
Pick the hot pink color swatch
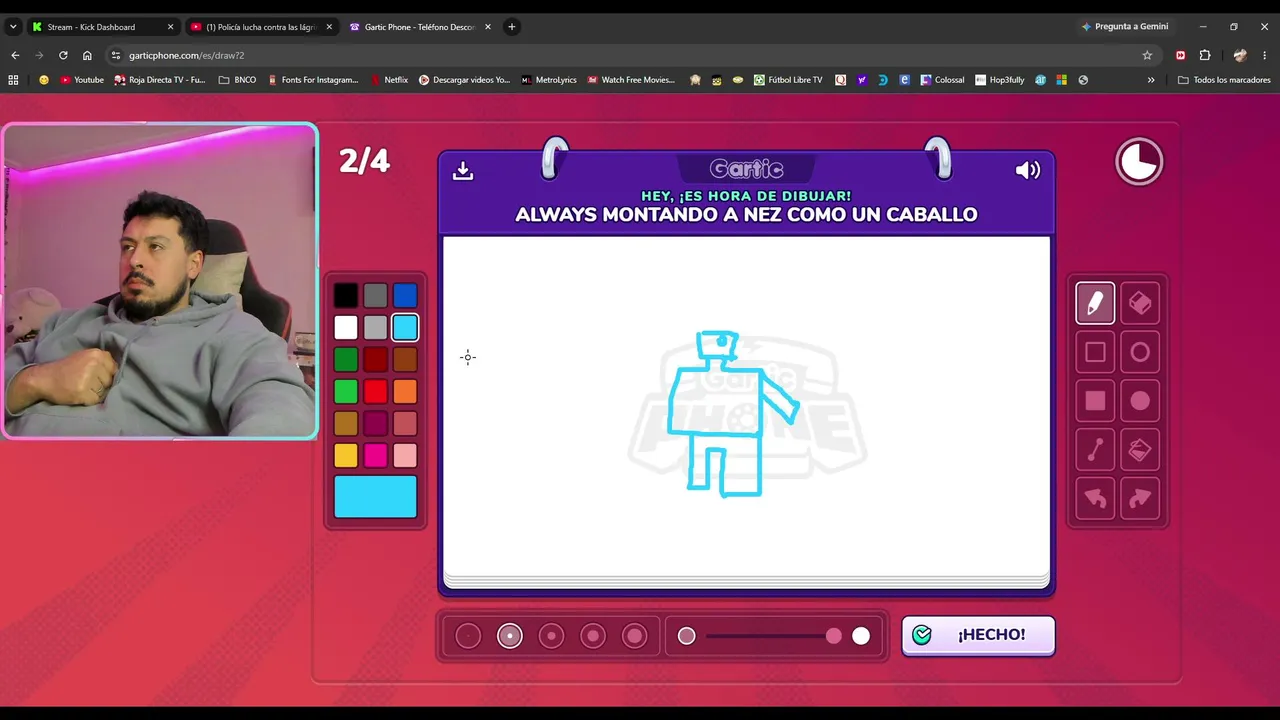[375, 455]
